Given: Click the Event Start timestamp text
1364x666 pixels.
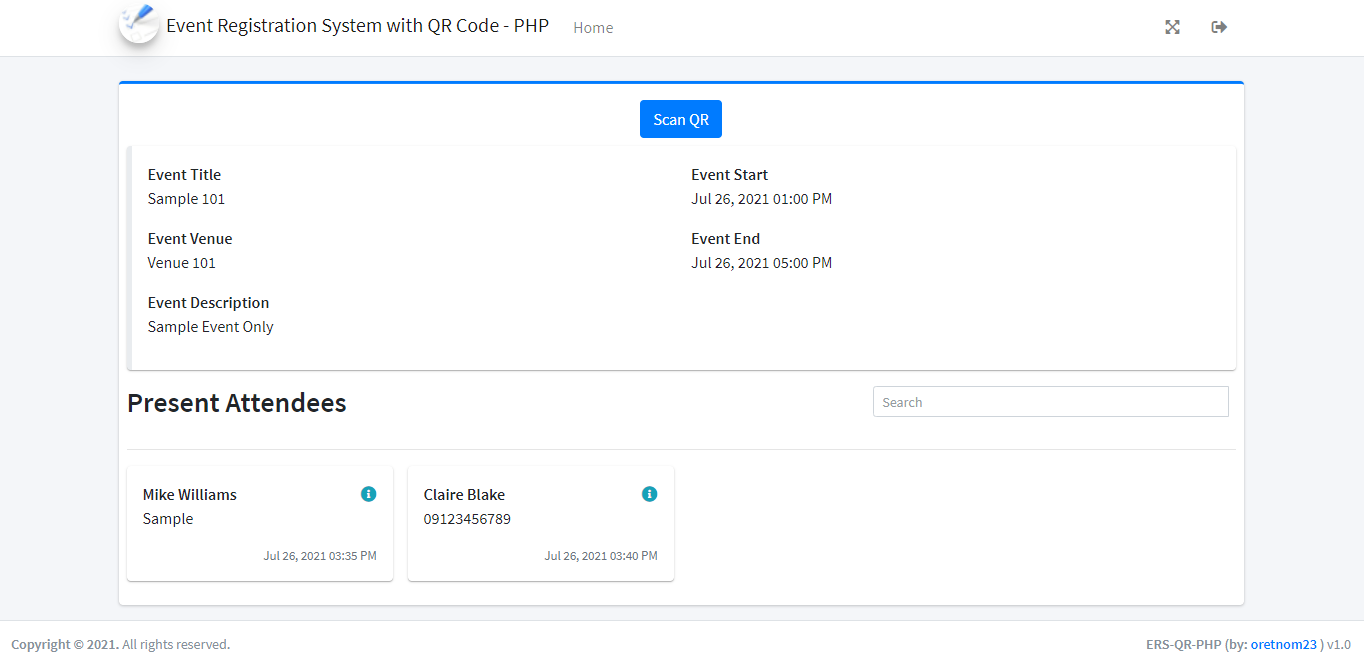Looking at the screenshot, I should pyautogui.click(x=761, y=198).
